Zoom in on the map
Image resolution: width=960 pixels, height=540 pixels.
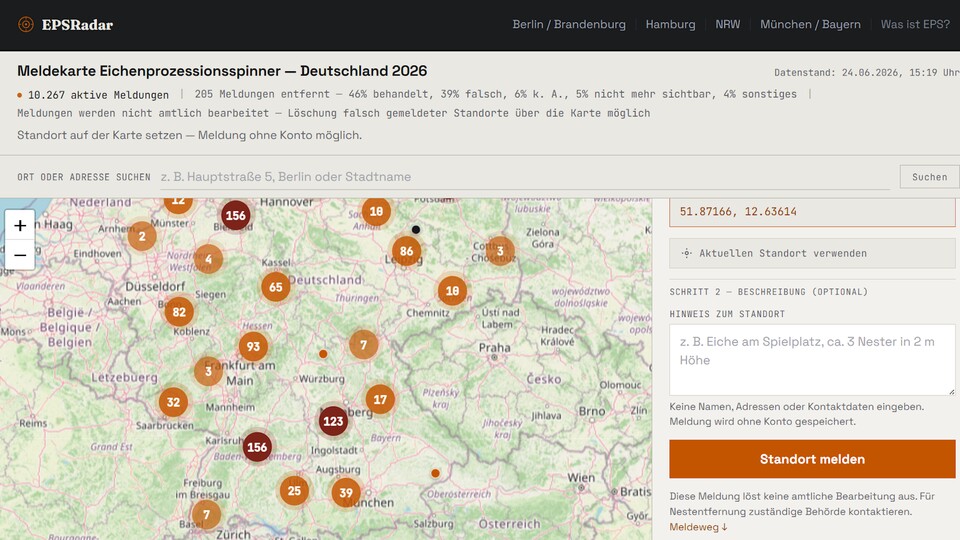click(x=20, y=225)
